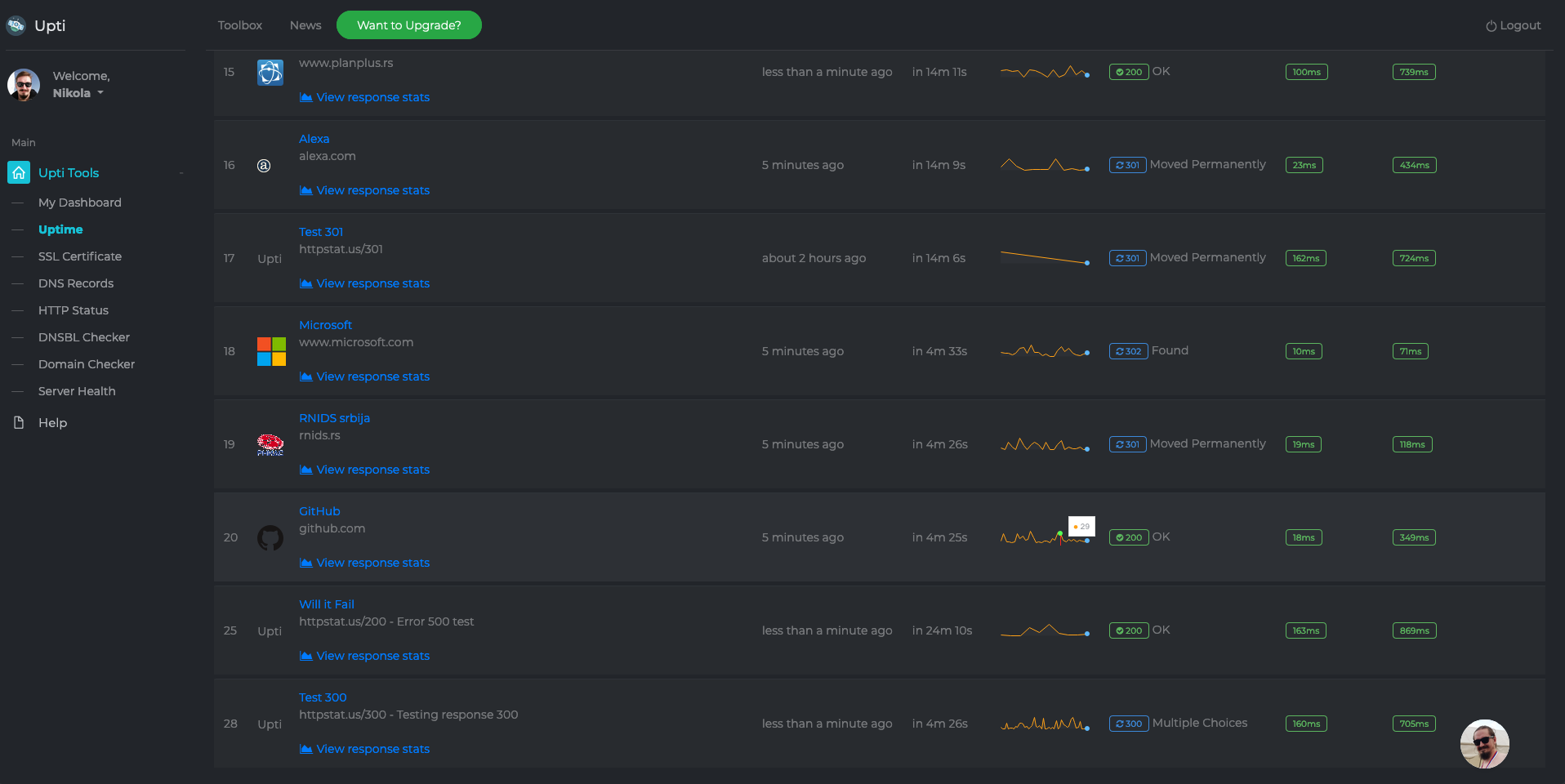Click the 200 status badge for GitHub

point(1129,537)
